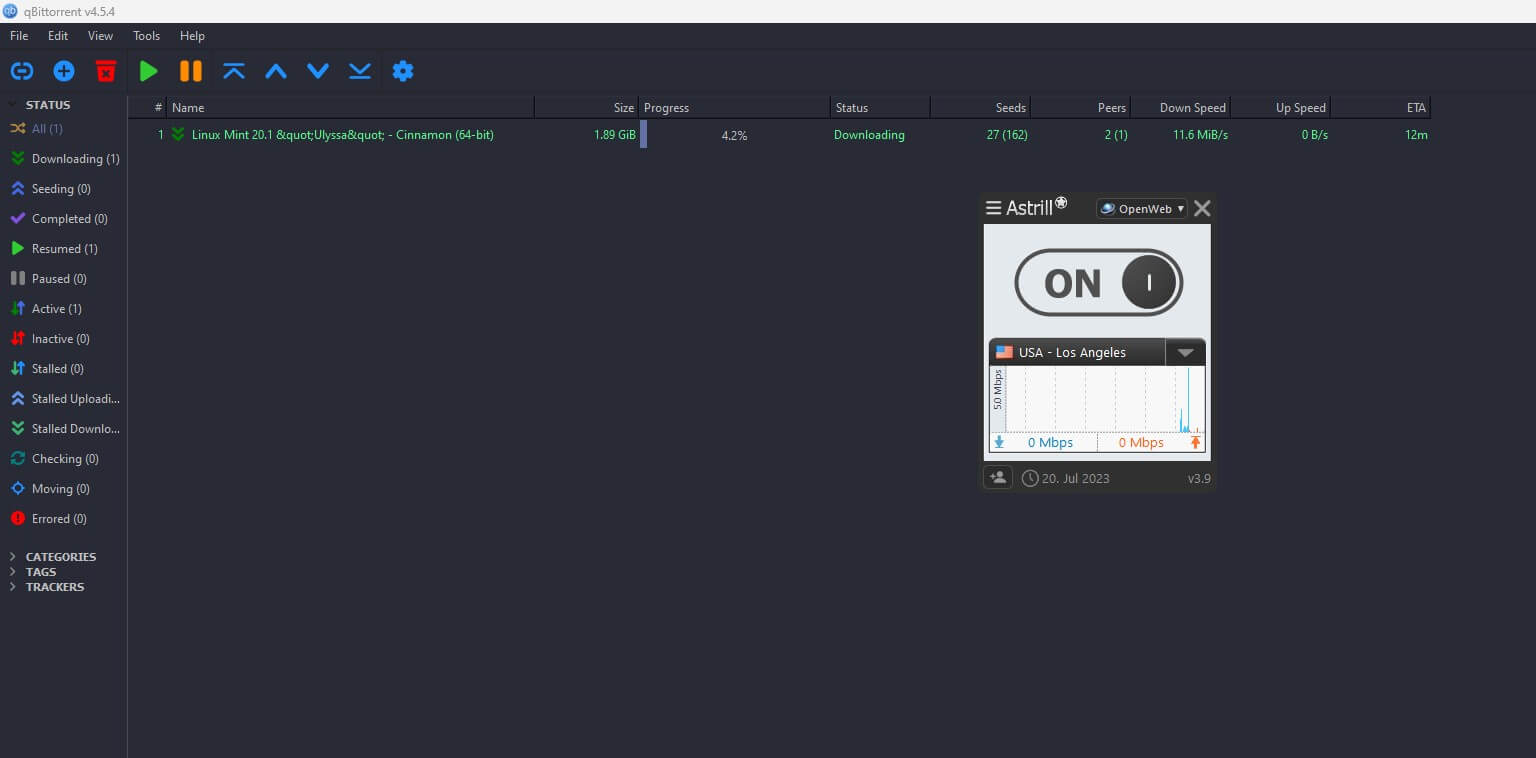The width and height of the screenshot is (1536, 758).
Task: Click the Astrill 50 Mbps traffic graph
Action: coord(1097,399)
